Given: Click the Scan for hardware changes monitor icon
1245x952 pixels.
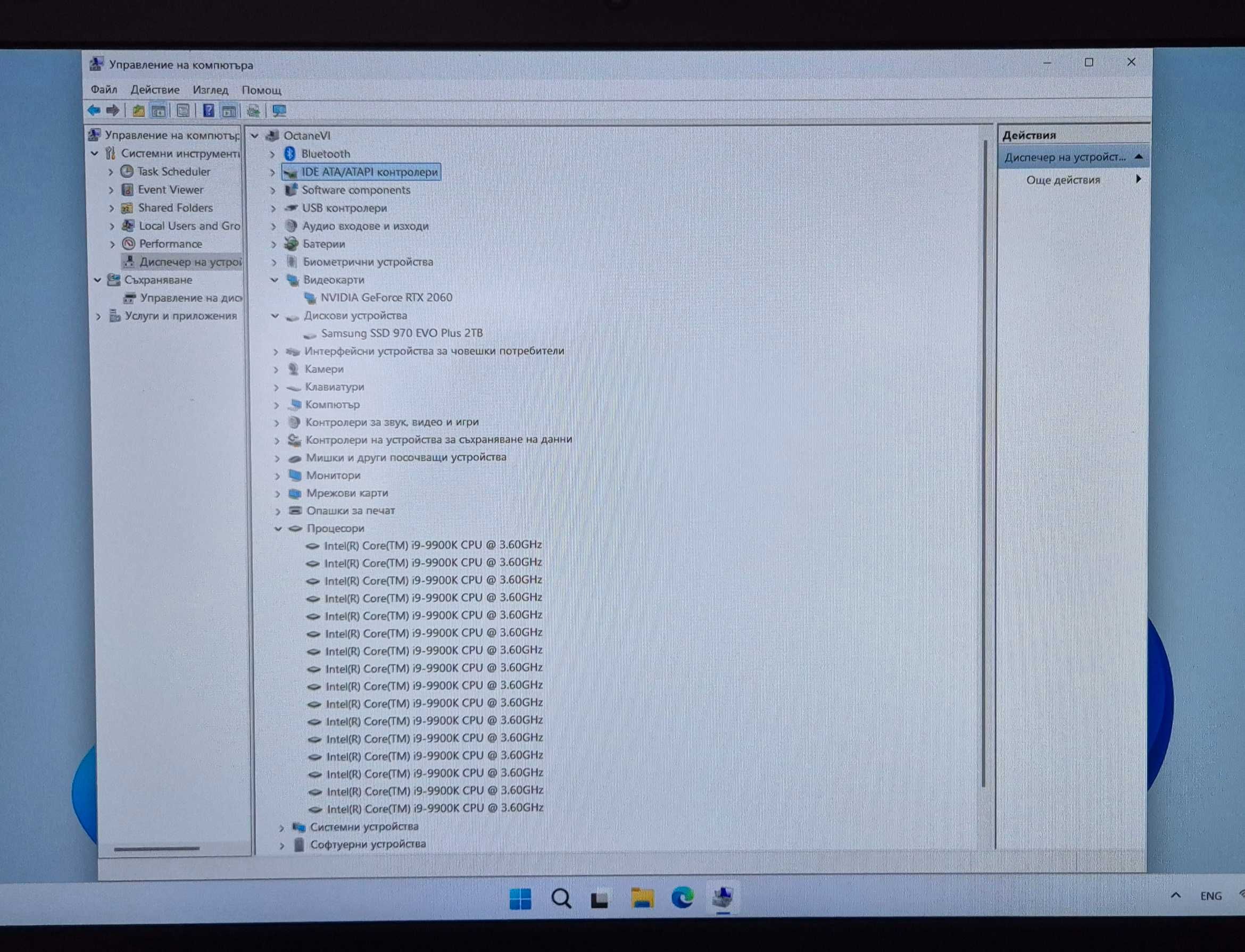Looking at the screenshot, I should tap(279, 111).
